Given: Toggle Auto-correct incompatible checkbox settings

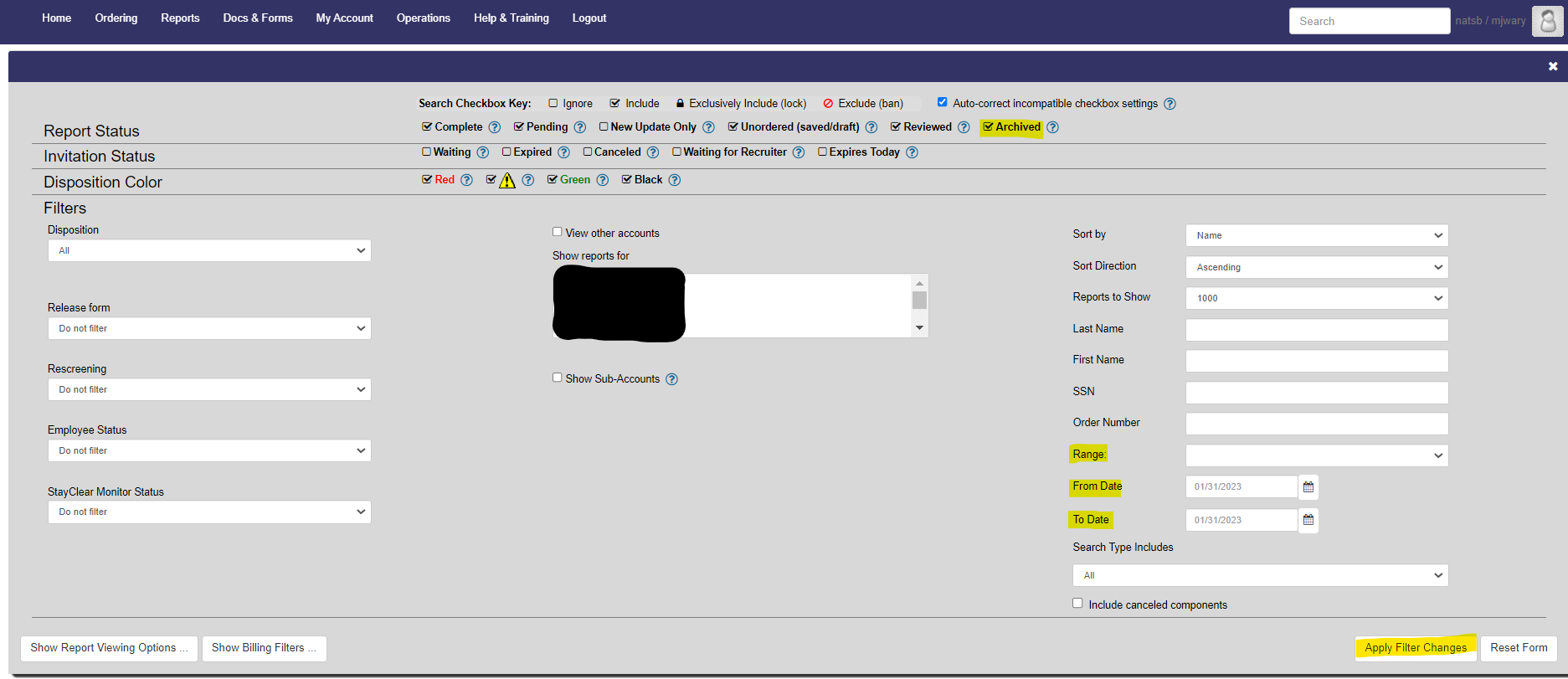Looking at the screenshot, I should [943, 102].
